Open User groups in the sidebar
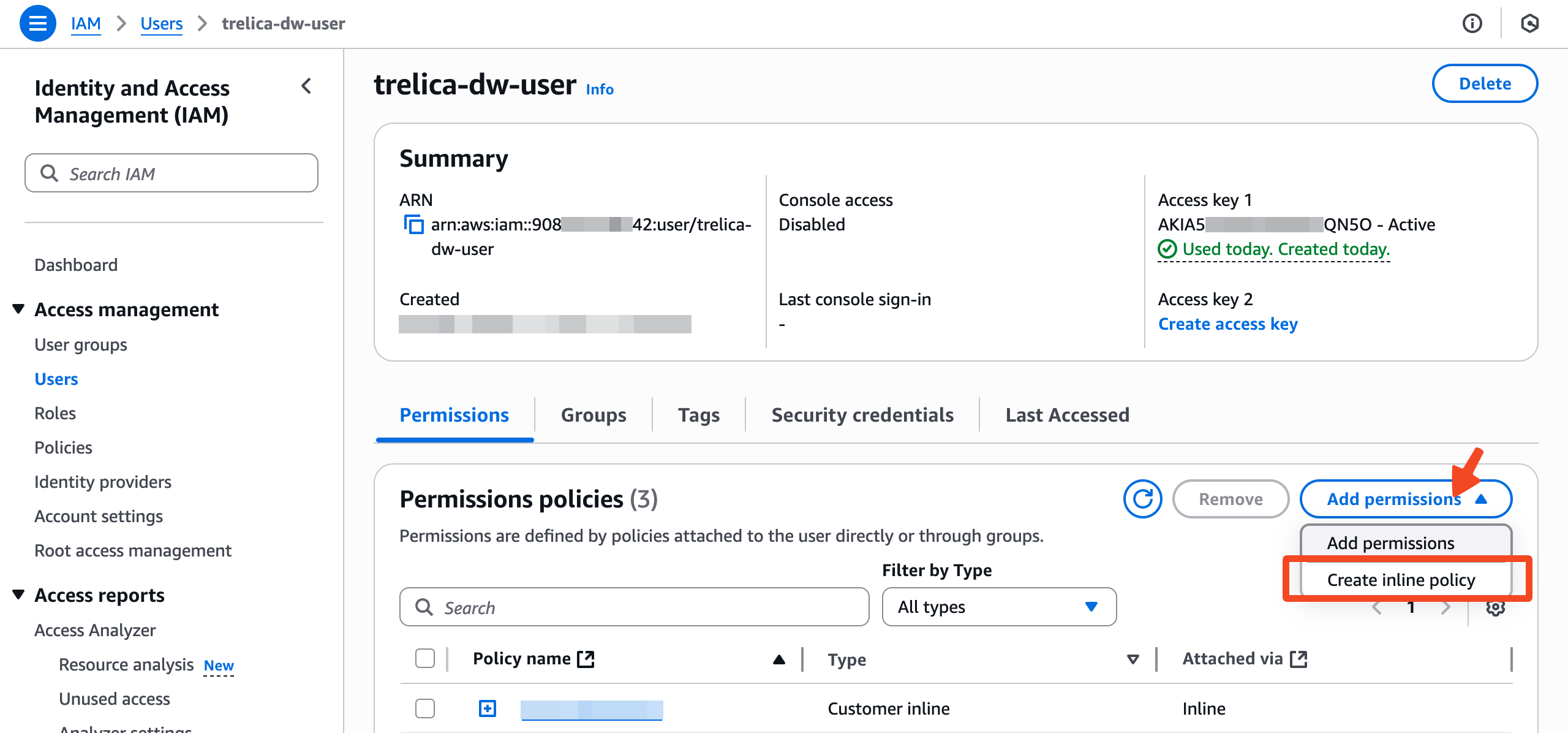 (x=81, y=344)
